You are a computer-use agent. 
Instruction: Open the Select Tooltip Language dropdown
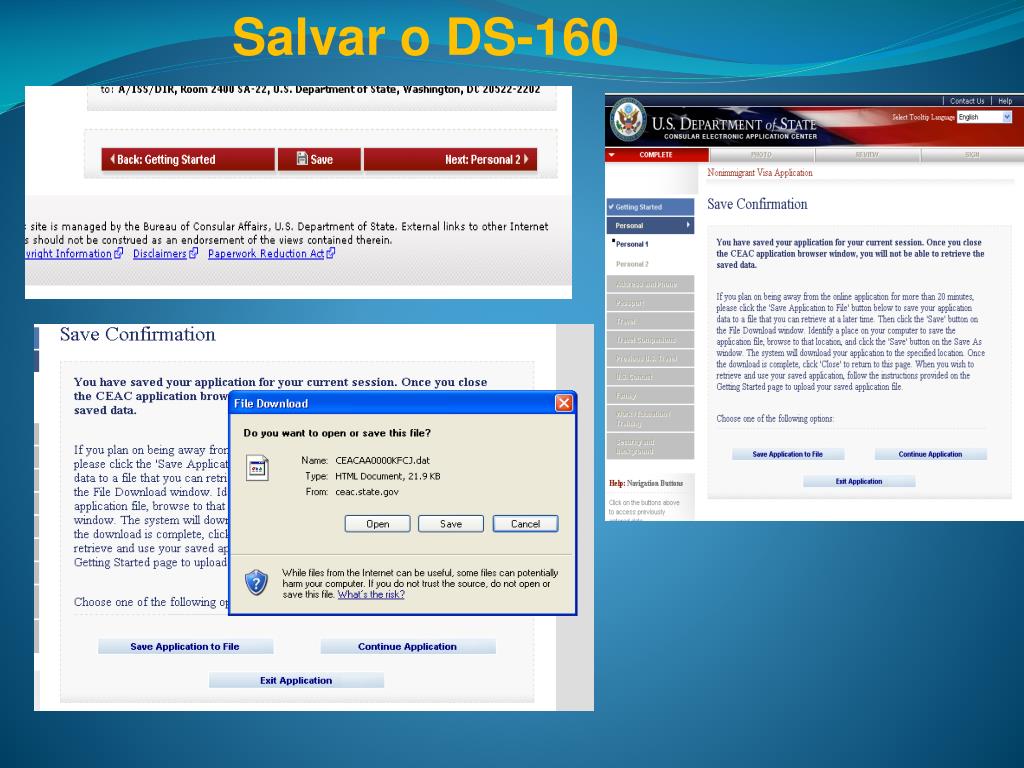click(x=1006, y=117)
